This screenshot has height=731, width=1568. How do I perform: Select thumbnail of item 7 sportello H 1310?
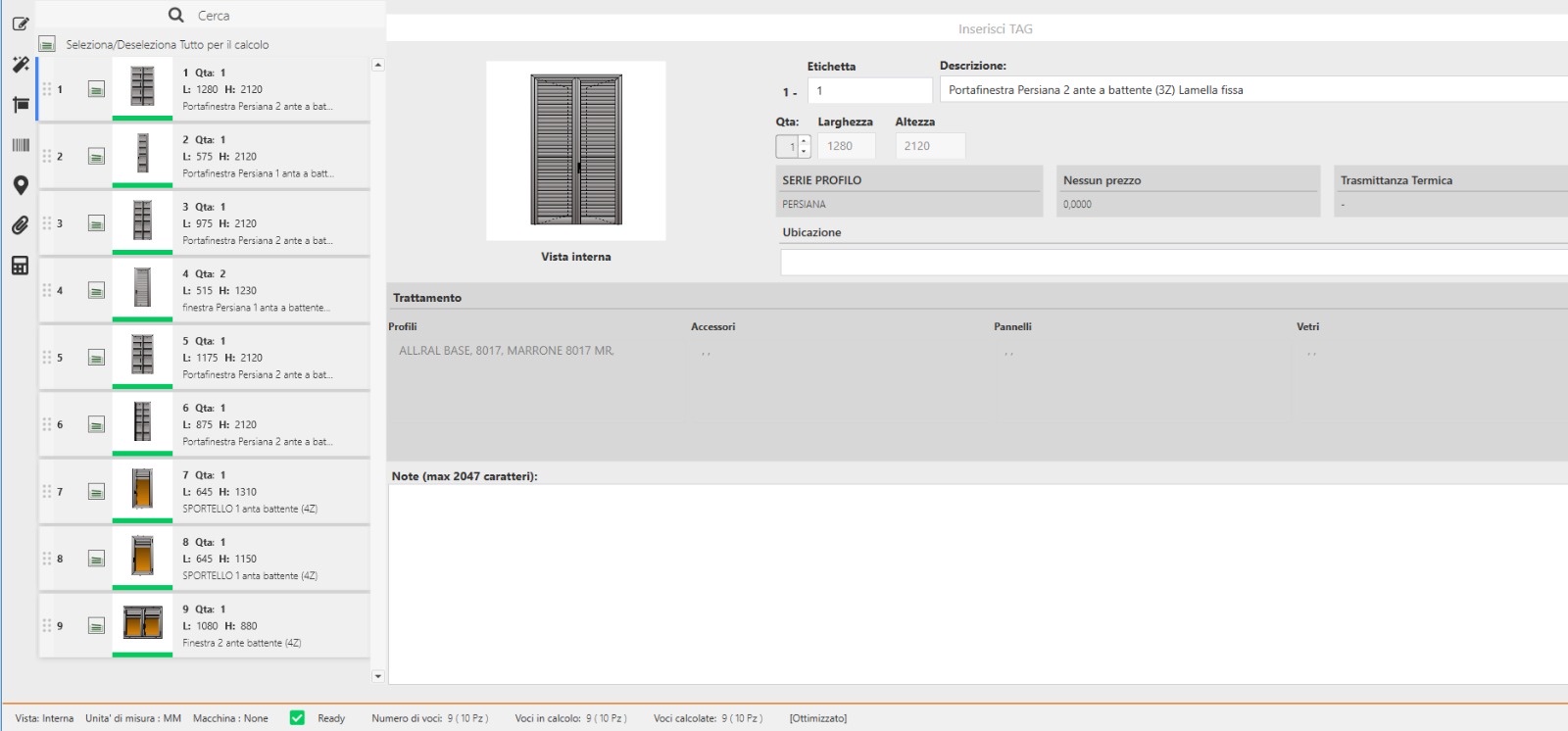coord(142,490)
